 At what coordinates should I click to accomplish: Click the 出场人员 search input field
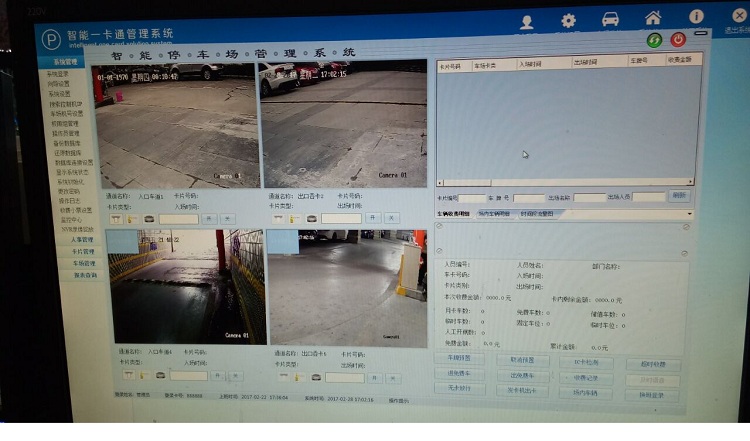coord(649,197)
